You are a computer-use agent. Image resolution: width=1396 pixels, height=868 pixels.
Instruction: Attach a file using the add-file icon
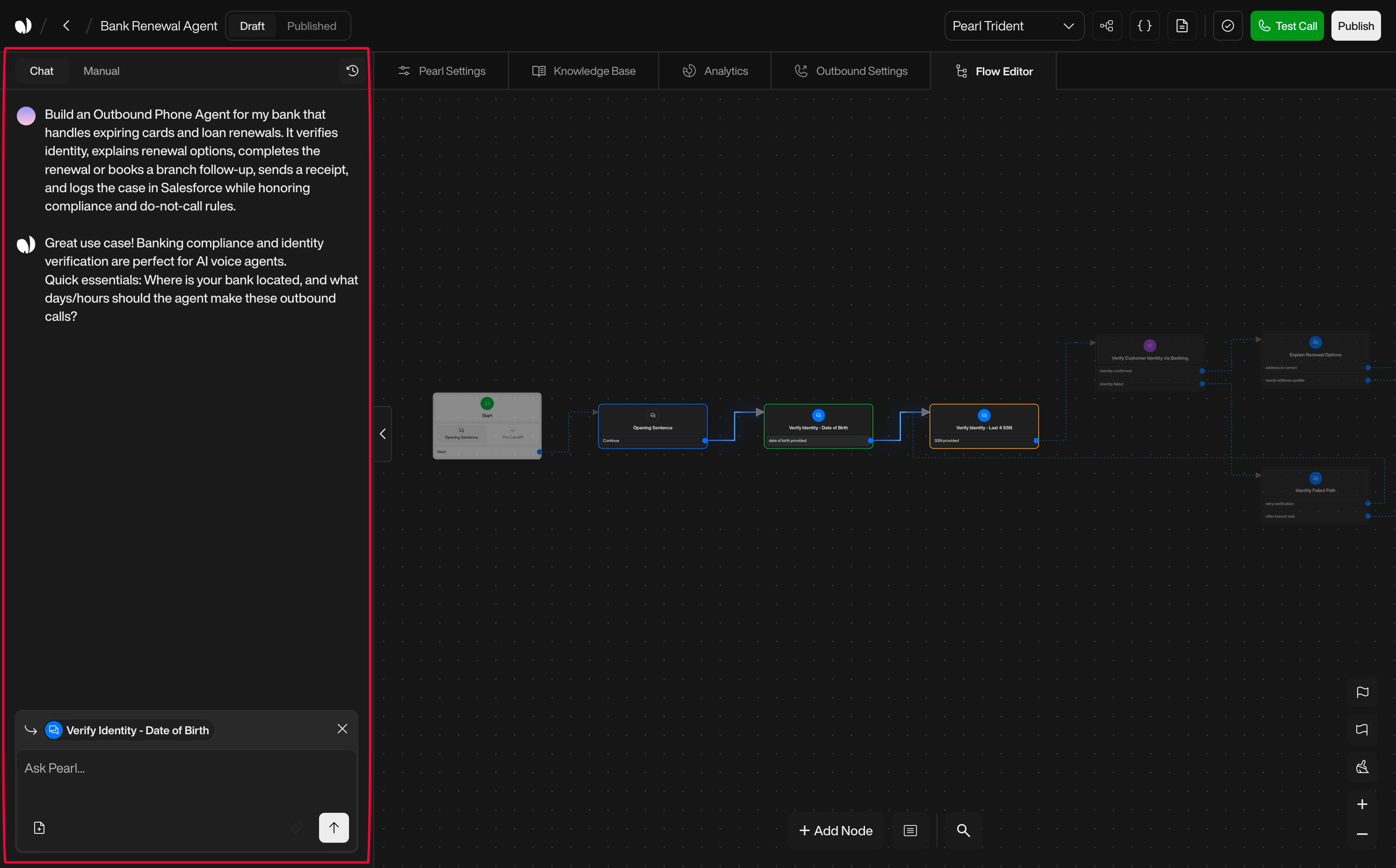pos(38,827)
